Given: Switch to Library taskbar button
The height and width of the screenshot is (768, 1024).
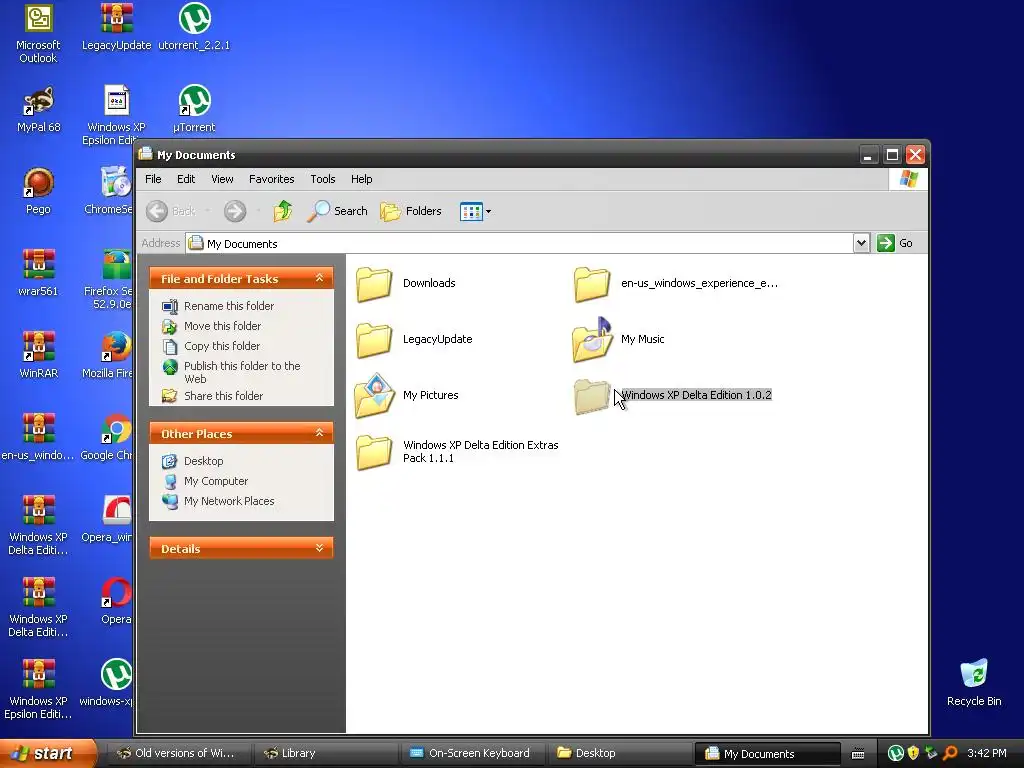Looking at the screenshot, I should [x=327, y=754].
